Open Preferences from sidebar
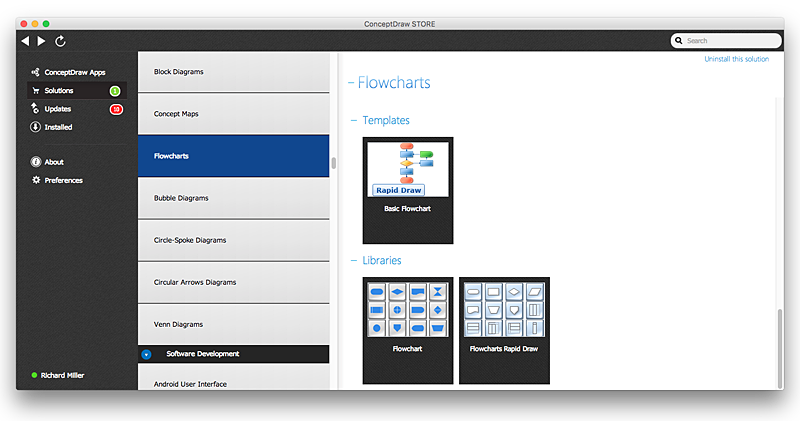The width and height of the screenshot is (800, 421). coord(63,180)
